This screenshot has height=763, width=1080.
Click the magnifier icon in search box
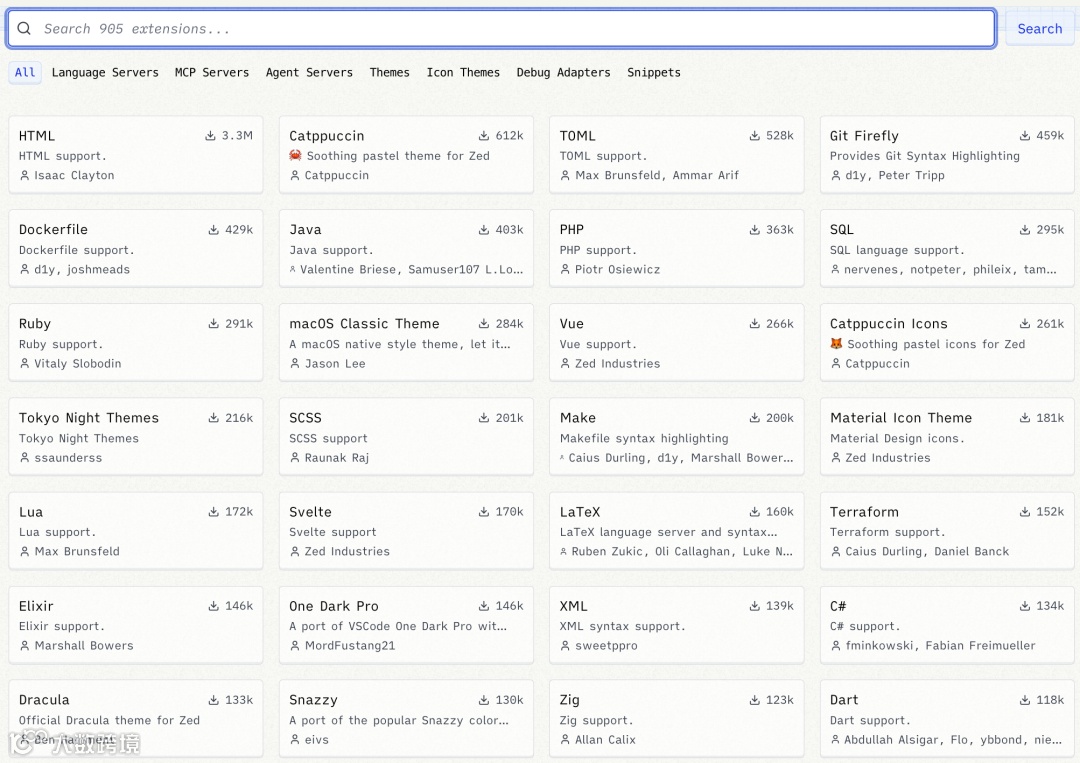tap(24, 28)
